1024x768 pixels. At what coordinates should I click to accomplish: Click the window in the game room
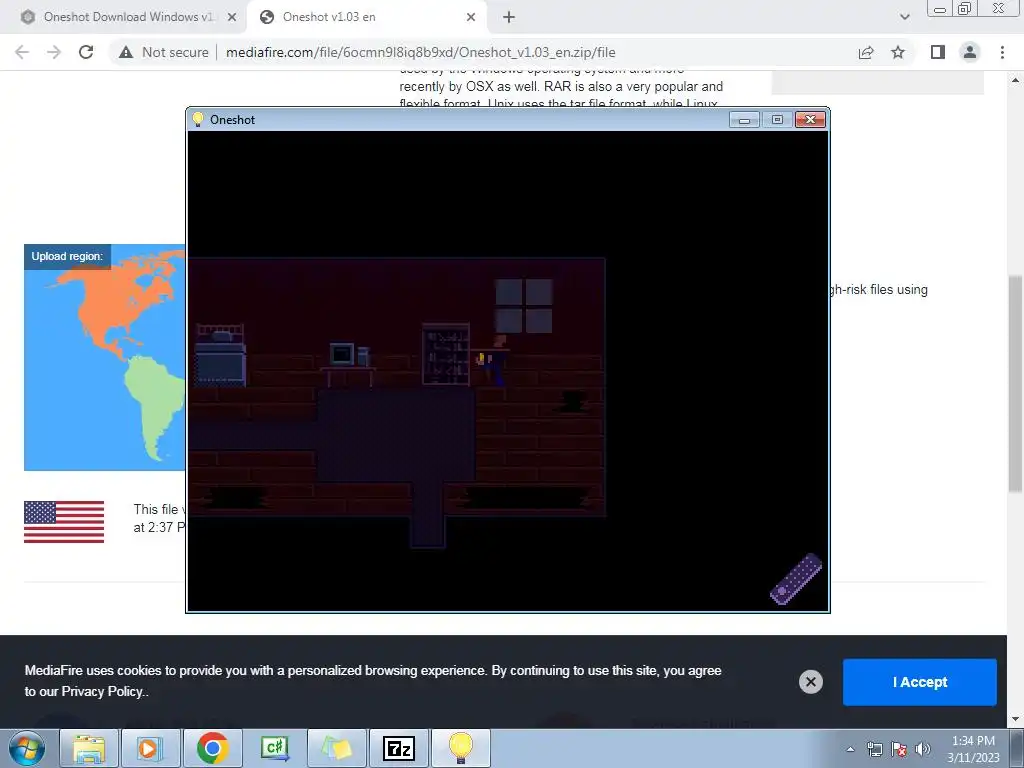[x=524, y=306]
